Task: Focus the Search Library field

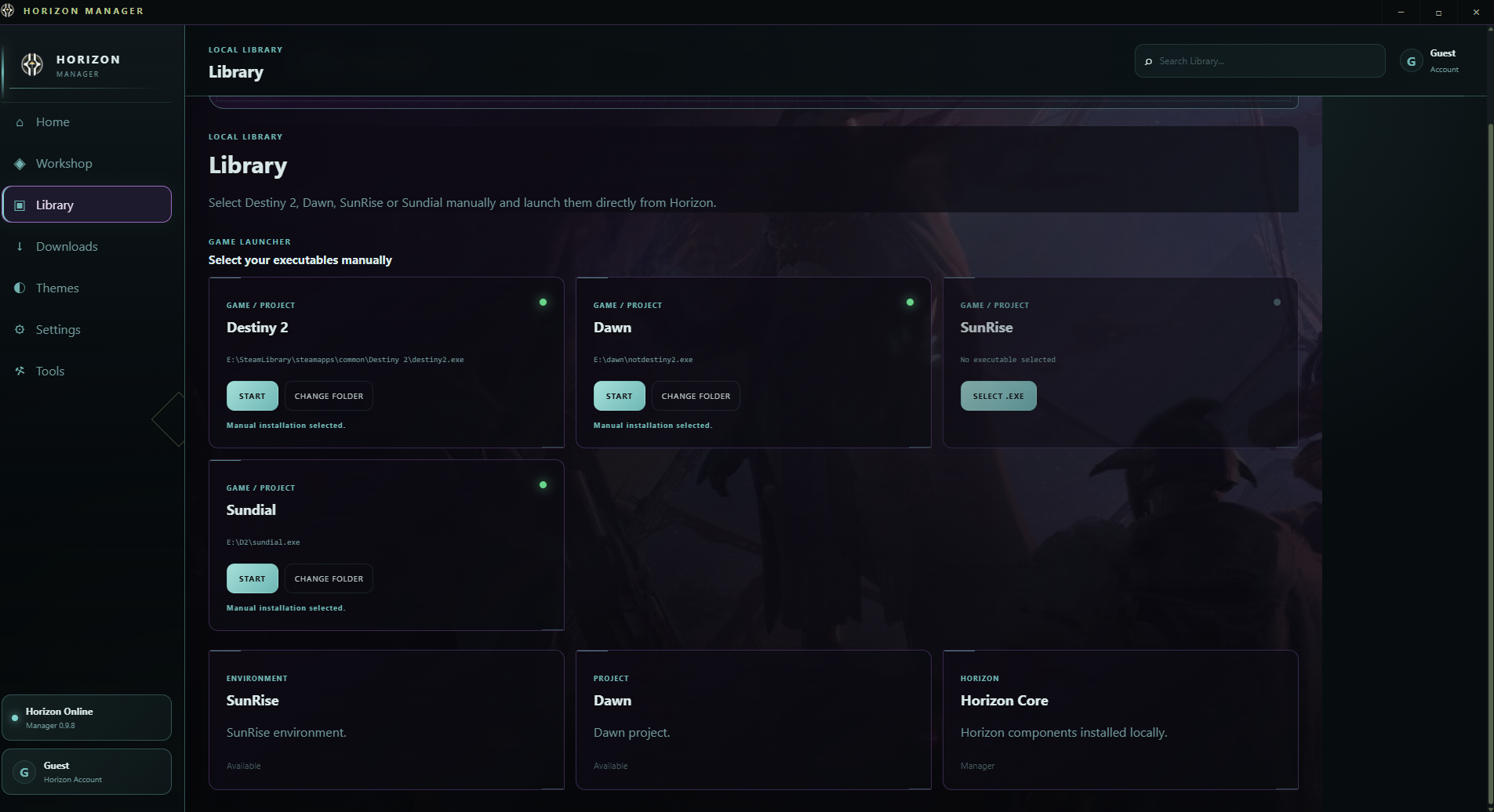Action: (x=1260, y=61)
